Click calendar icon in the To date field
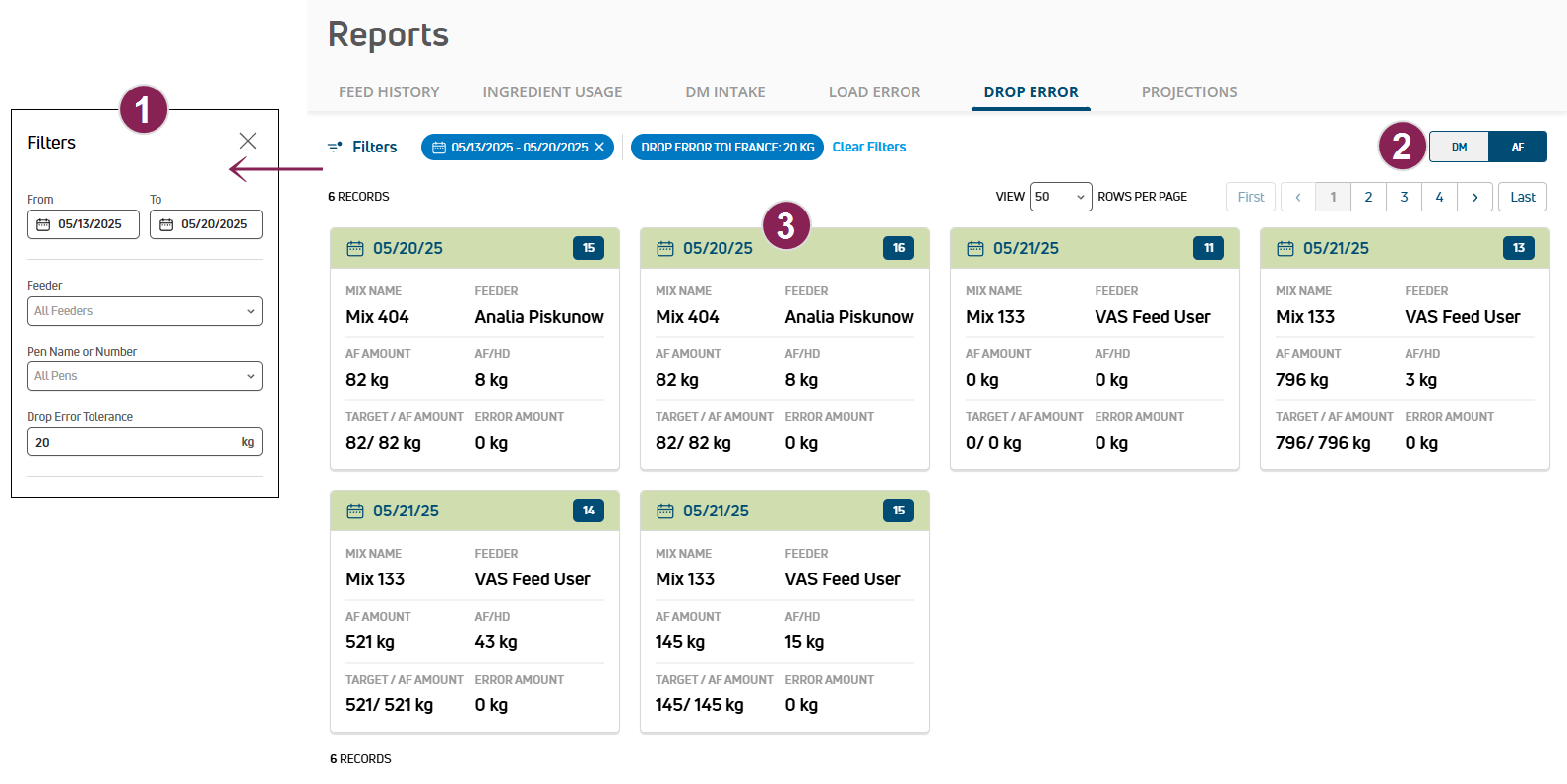Image resolution: width=1567 pixels, height=784 pixels. click(x=166, y=224)
